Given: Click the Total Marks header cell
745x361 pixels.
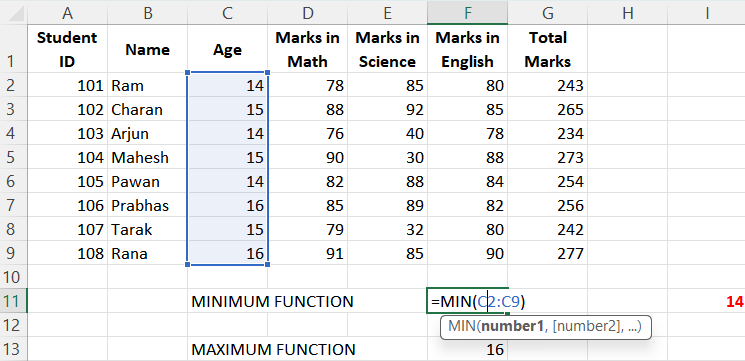Looking at the screenshot, I should (x=547, y=49).
